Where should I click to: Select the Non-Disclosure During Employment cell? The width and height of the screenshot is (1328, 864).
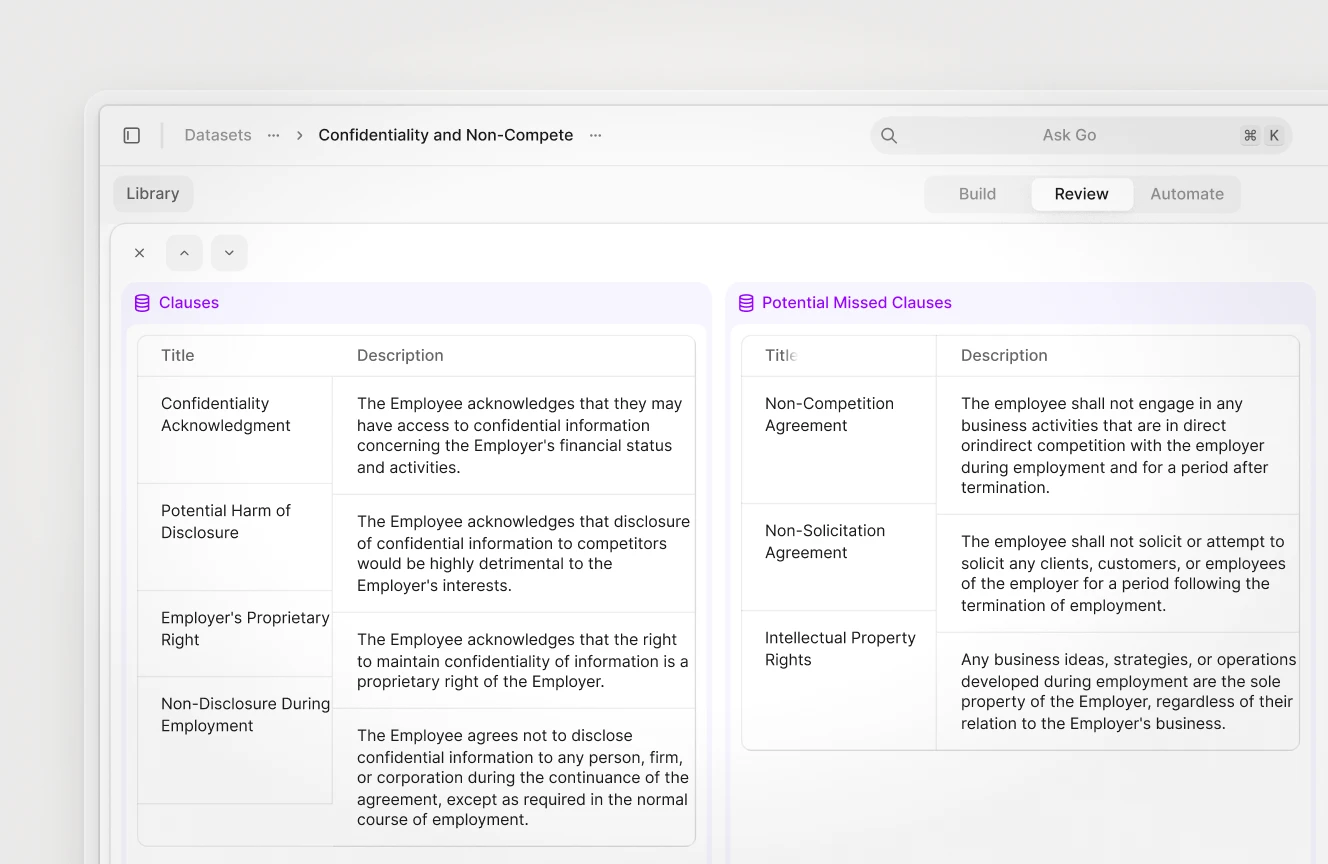[235, 740]
